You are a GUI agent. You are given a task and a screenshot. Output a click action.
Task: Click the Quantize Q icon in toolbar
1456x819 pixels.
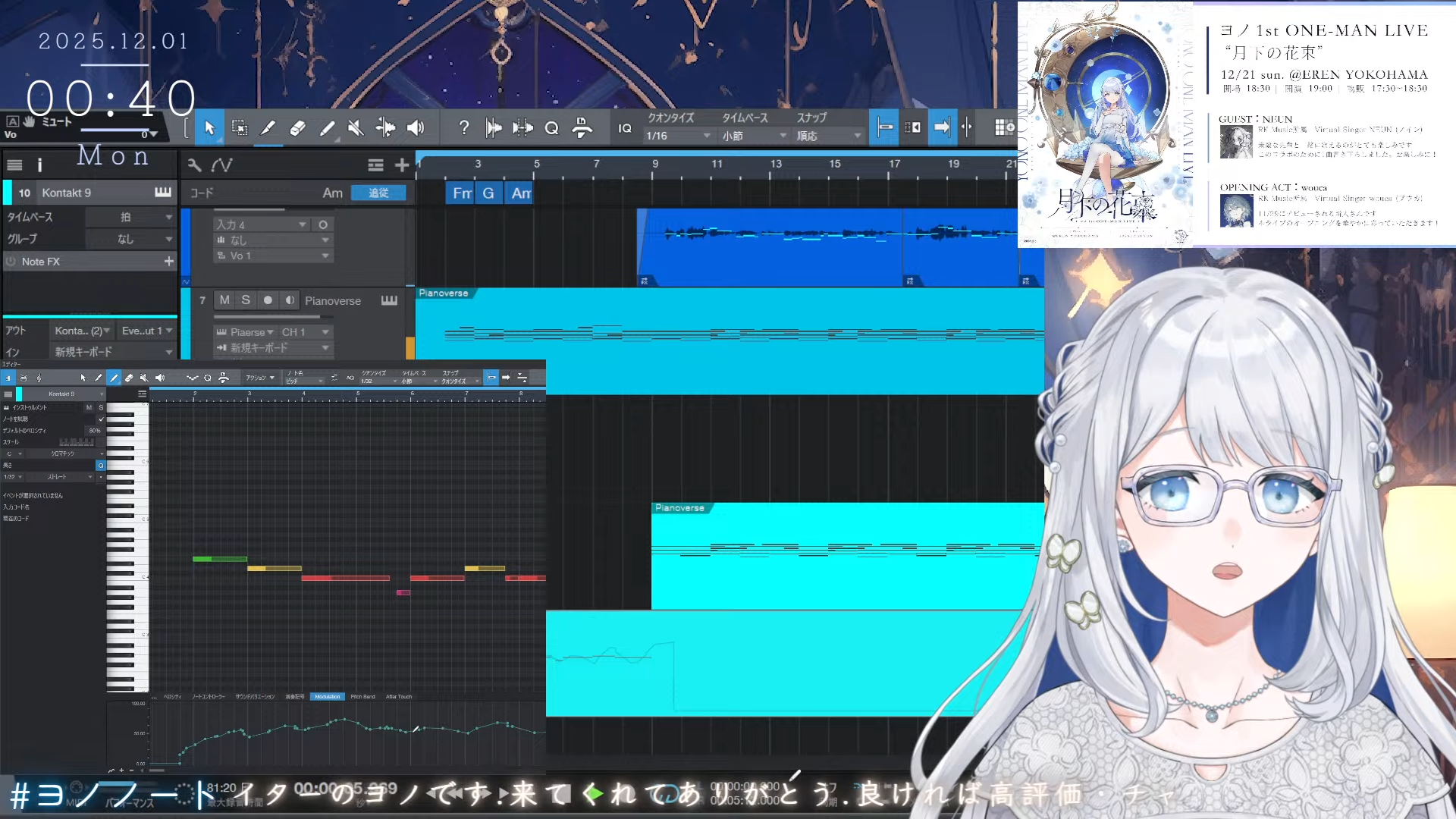[552, 128]
